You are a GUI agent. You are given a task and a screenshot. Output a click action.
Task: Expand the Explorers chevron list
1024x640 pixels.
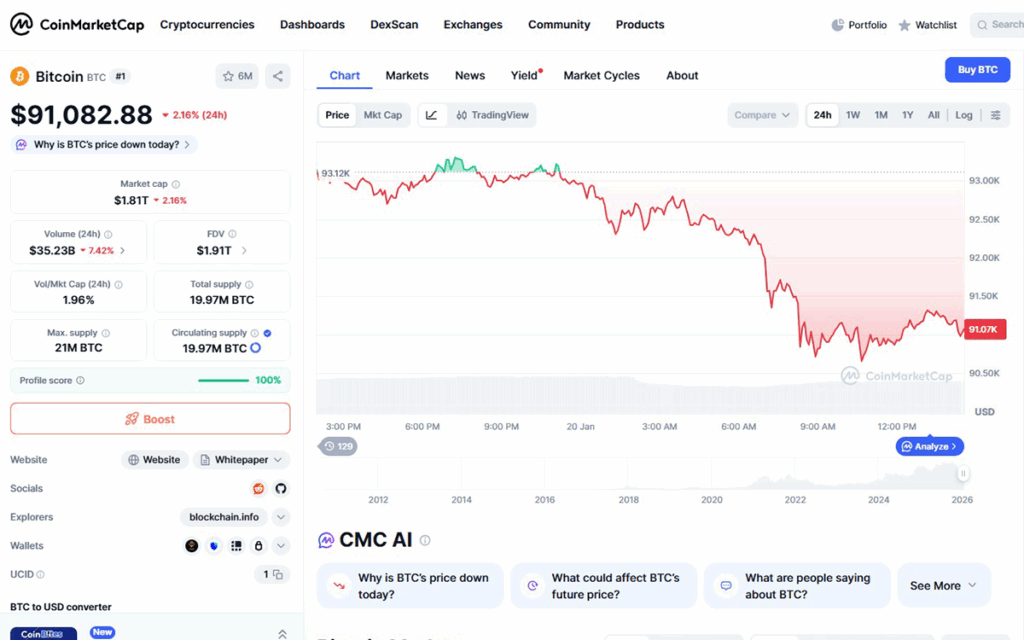point(281,517)
